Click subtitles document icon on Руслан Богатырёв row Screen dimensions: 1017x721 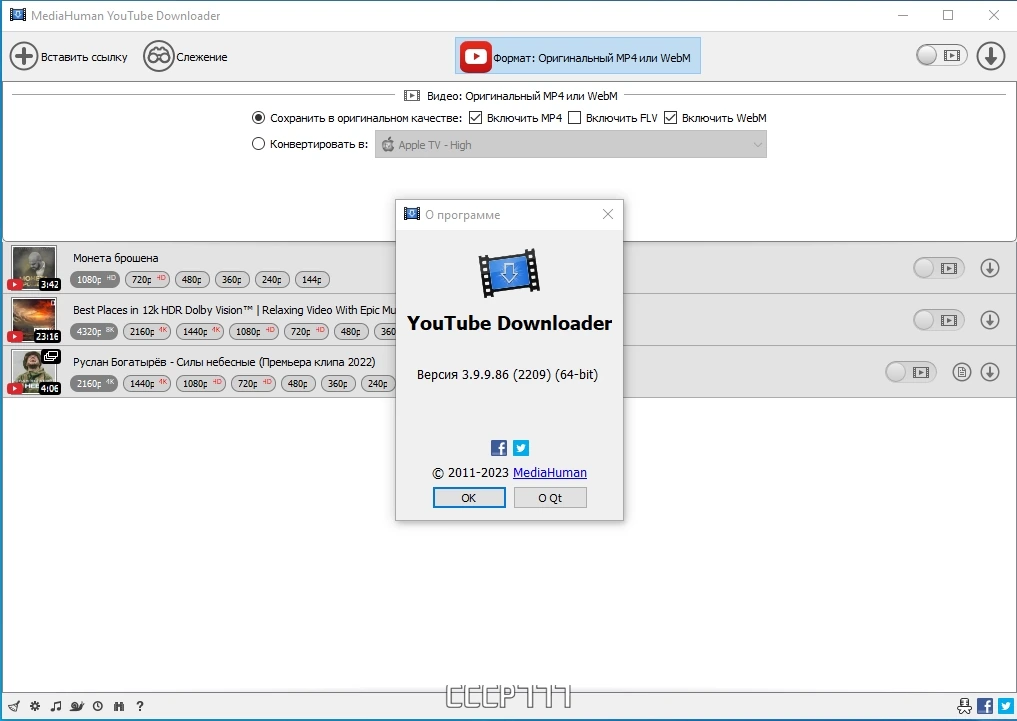(x=962, y=372)
